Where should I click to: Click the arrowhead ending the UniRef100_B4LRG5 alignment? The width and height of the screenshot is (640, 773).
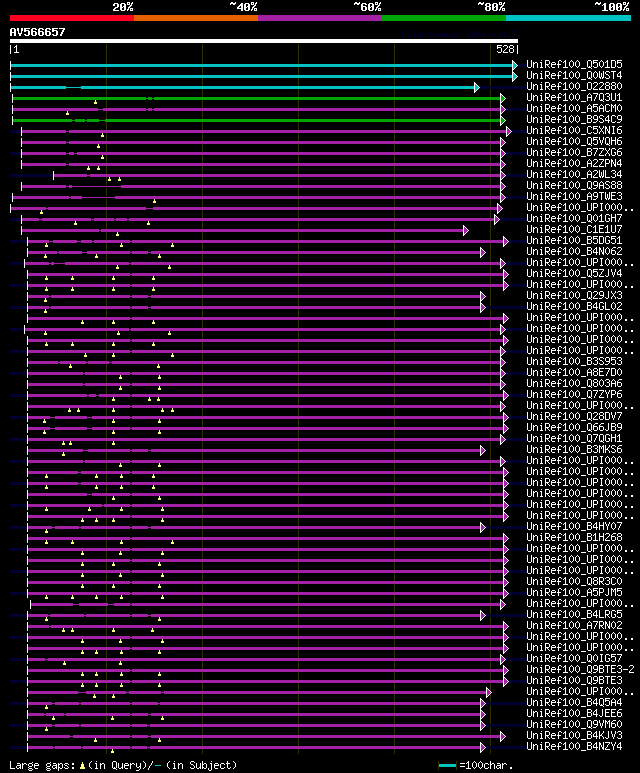(483, 615)
